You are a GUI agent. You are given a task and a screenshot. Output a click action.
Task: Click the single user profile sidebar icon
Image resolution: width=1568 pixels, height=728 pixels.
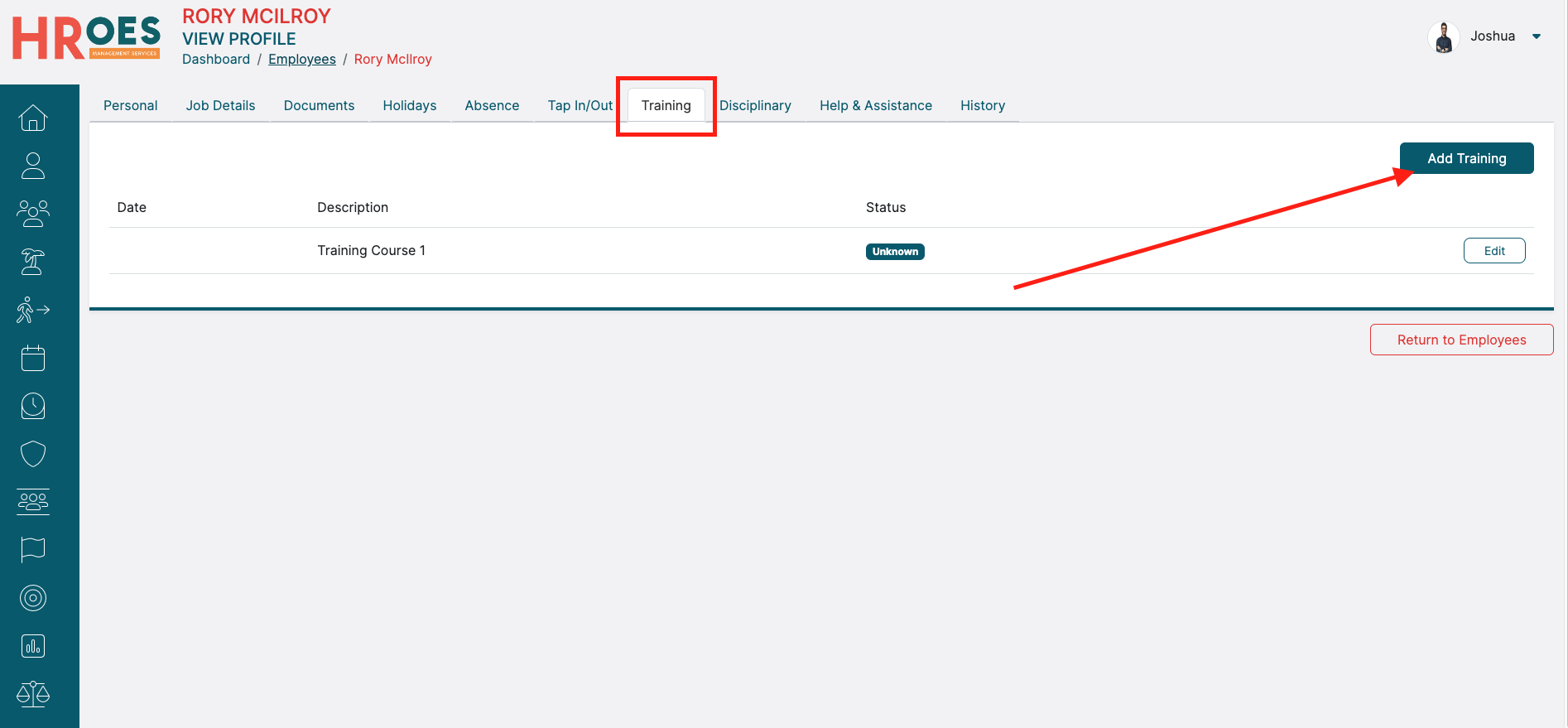pyautogui.click(x=33, y=166)
